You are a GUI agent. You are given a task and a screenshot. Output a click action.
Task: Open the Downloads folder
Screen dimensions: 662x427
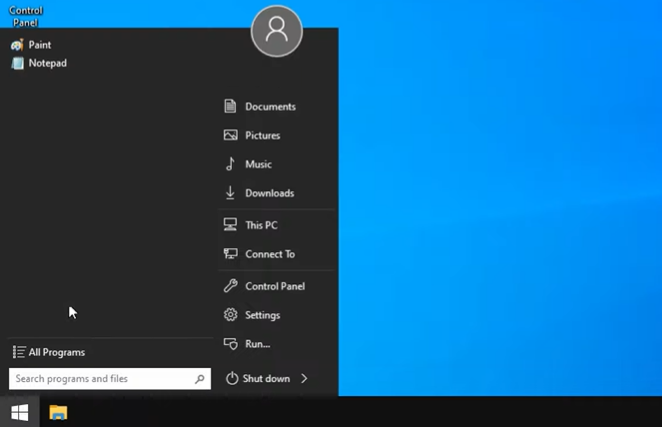pyautogui.click(x=259, y=193)
